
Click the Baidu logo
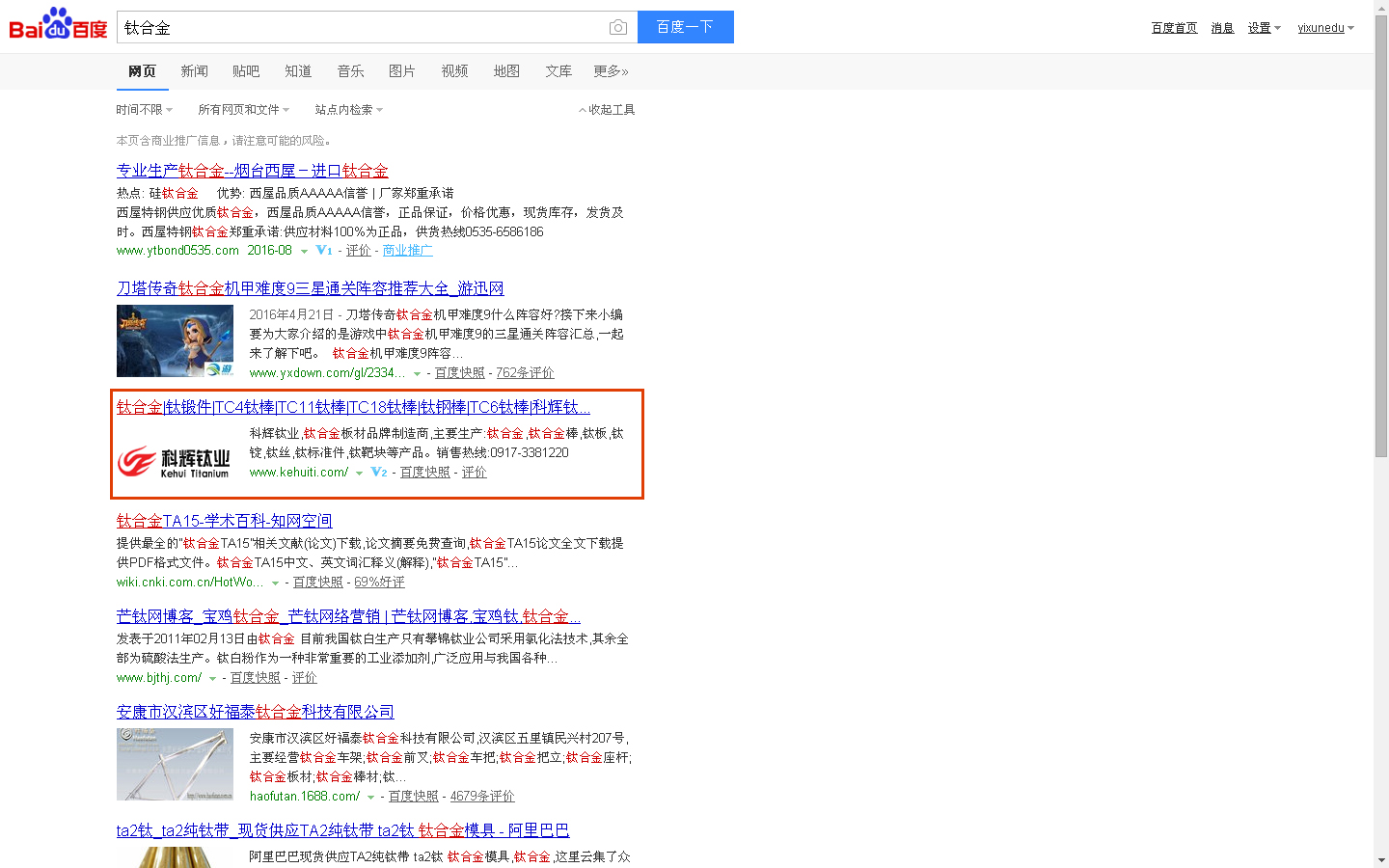tap(58, 24)
